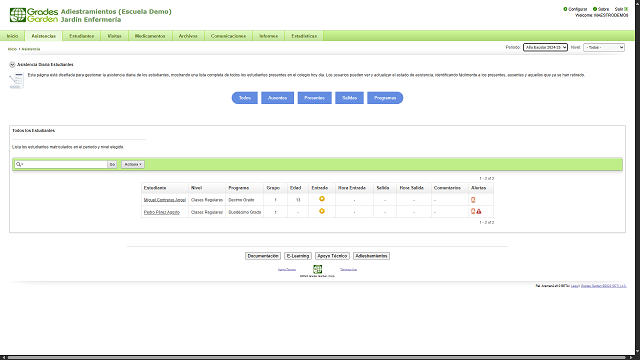640x360 pixels.
Task: Click in the student search input field
Action: 64,164
